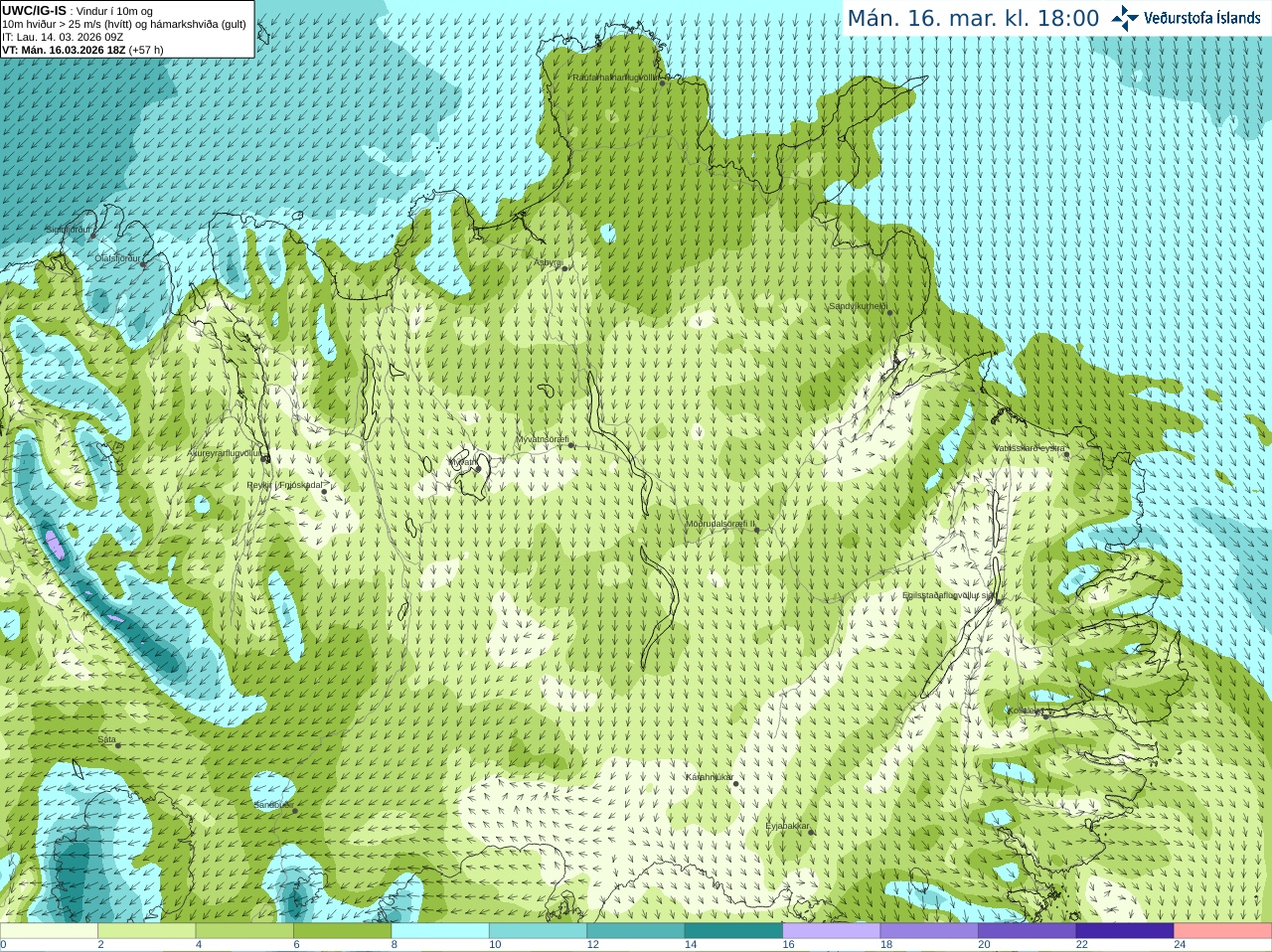Click the Sandbúðir station marker
The image size is (1272, 952).
(294, 811)
